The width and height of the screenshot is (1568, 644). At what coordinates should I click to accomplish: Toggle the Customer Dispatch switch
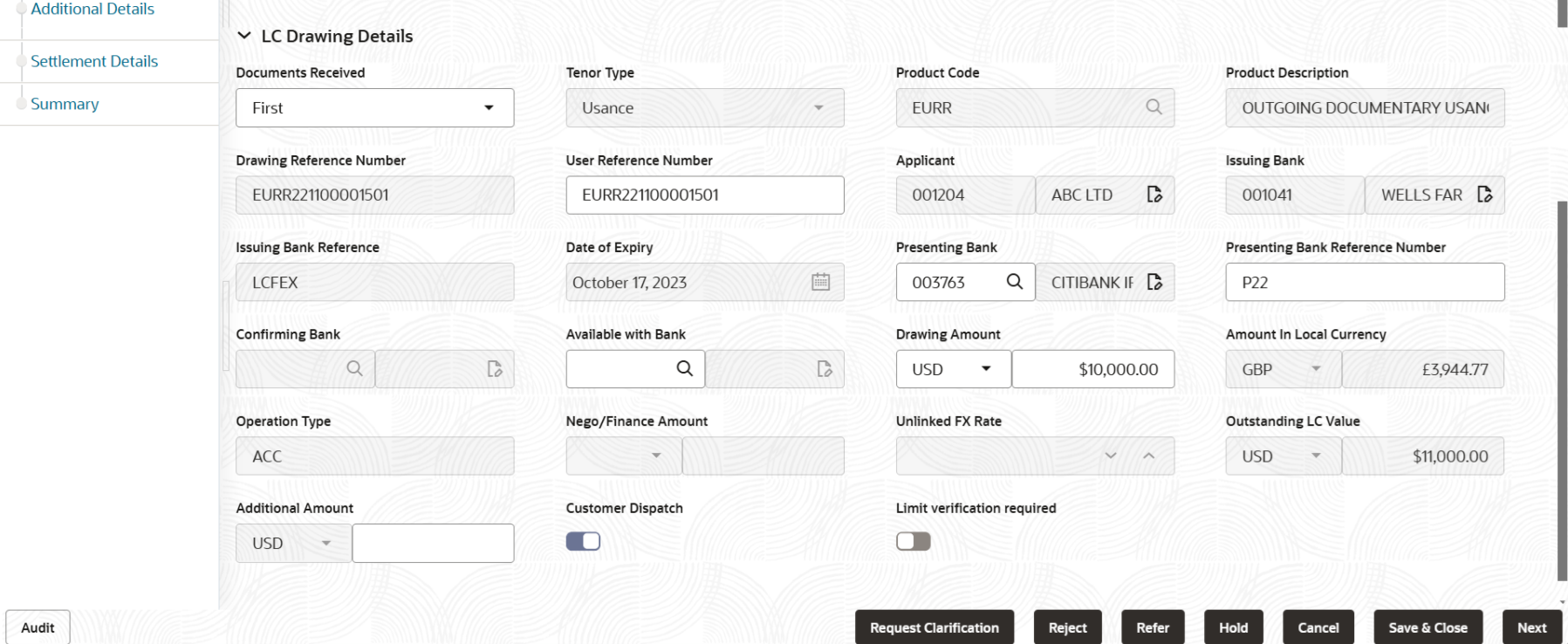[x=583, y=541]
